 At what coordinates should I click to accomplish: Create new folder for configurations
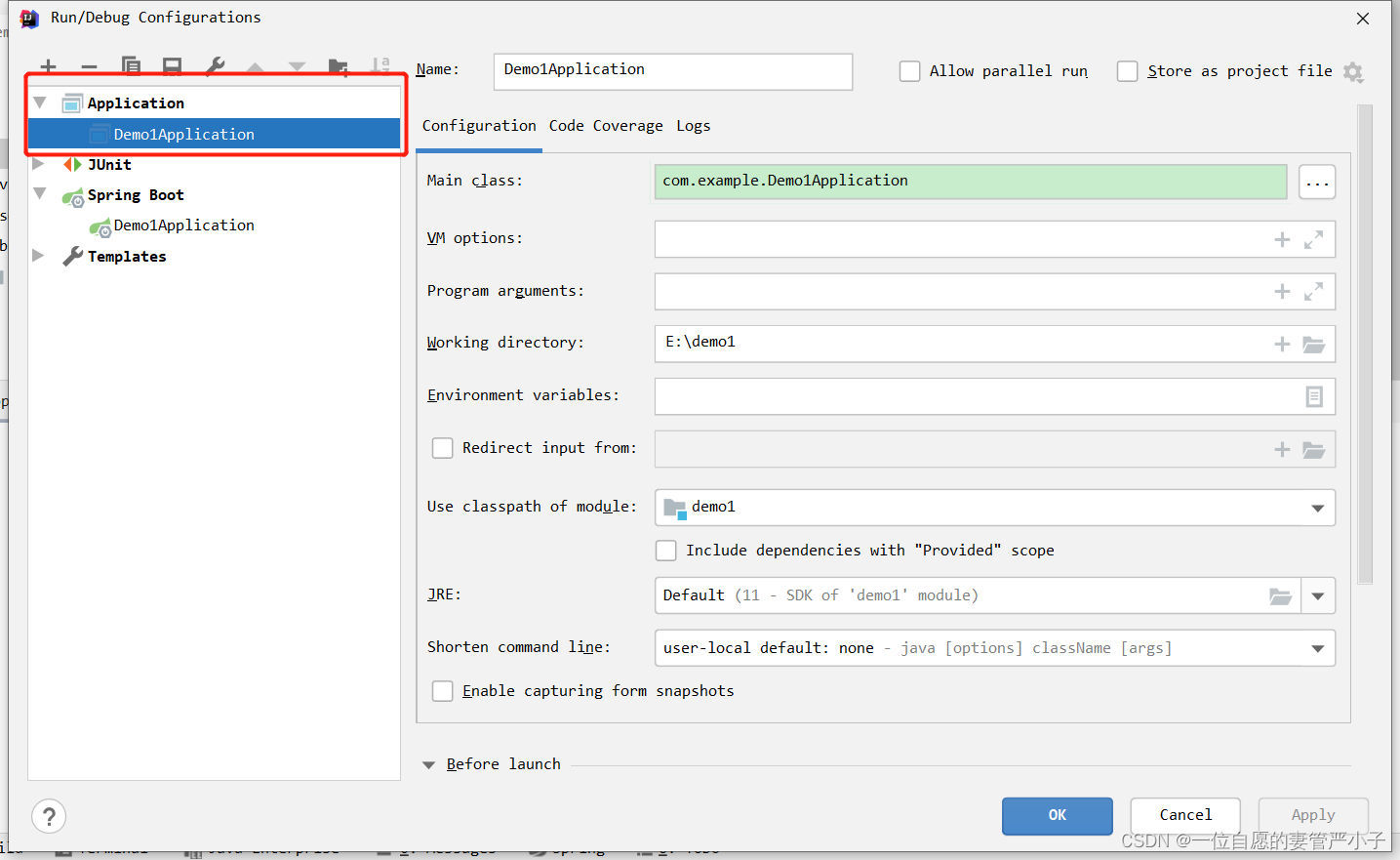(339, 66)
